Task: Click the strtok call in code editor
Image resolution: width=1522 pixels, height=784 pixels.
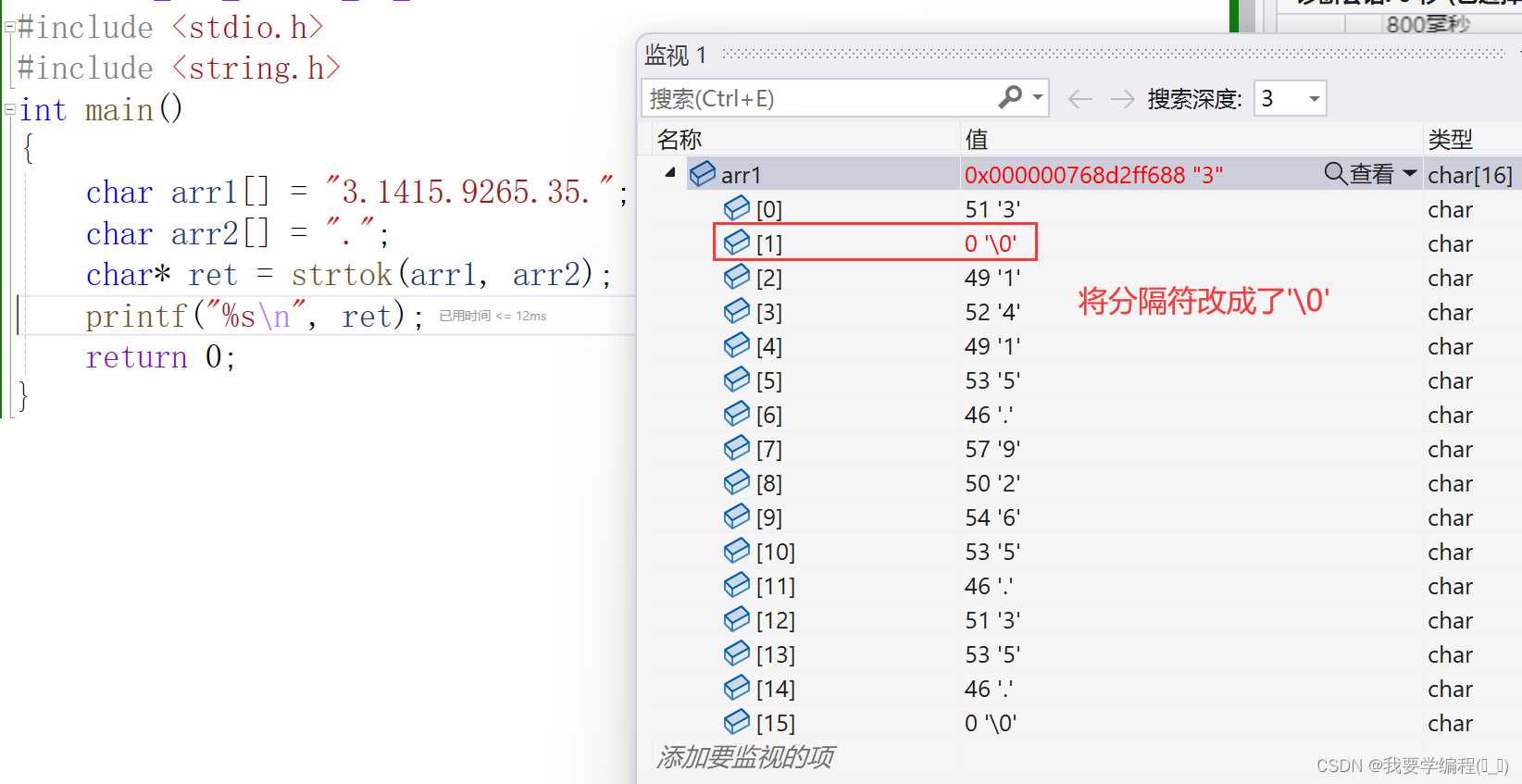Action: 443,275
